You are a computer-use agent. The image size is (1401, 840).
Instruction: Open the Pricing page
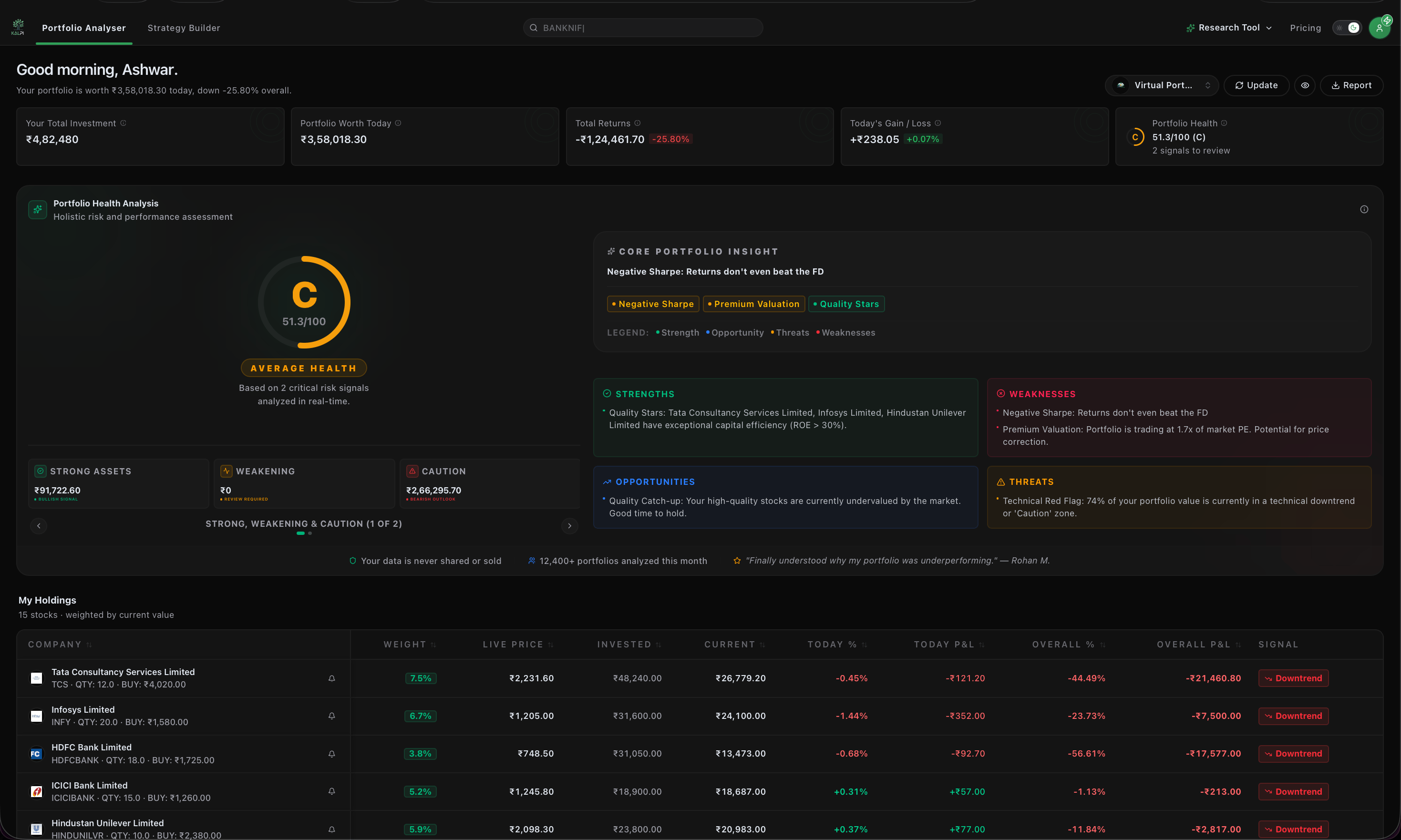click(x=1305, y=28)
